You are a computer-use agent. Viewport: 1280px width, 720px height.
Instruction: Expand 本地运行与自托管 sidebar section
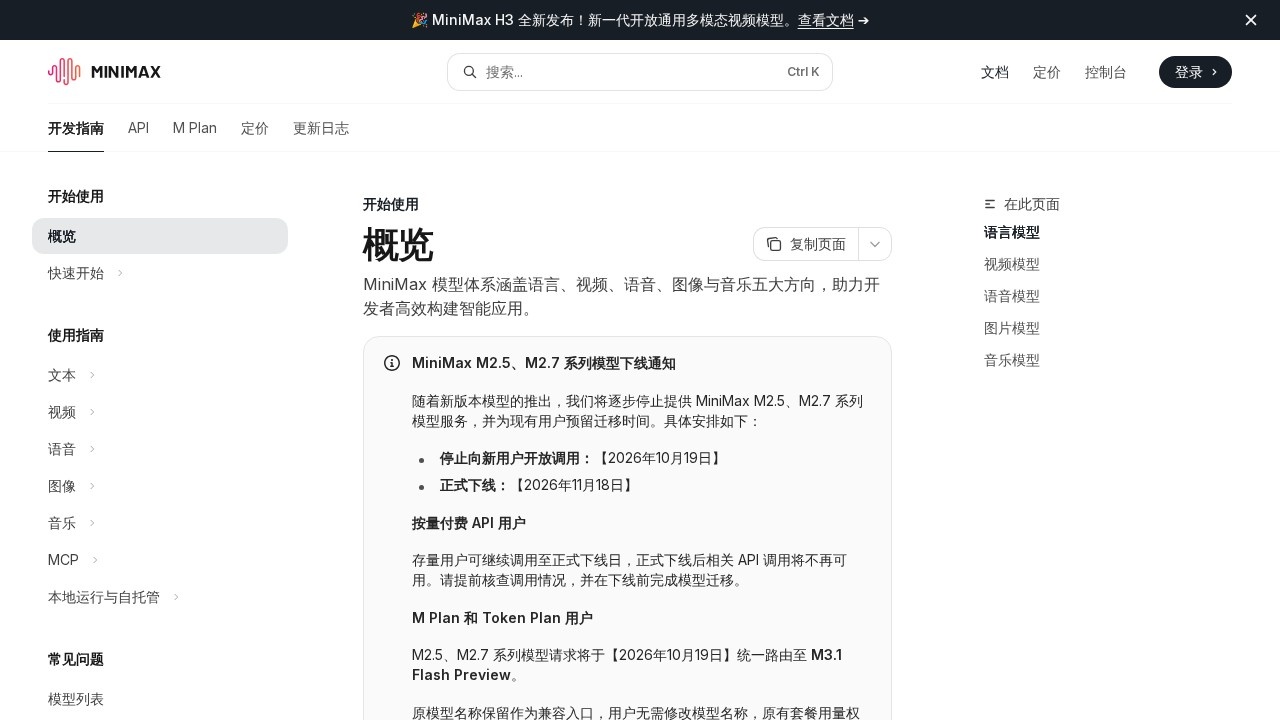tap(176, 597)
